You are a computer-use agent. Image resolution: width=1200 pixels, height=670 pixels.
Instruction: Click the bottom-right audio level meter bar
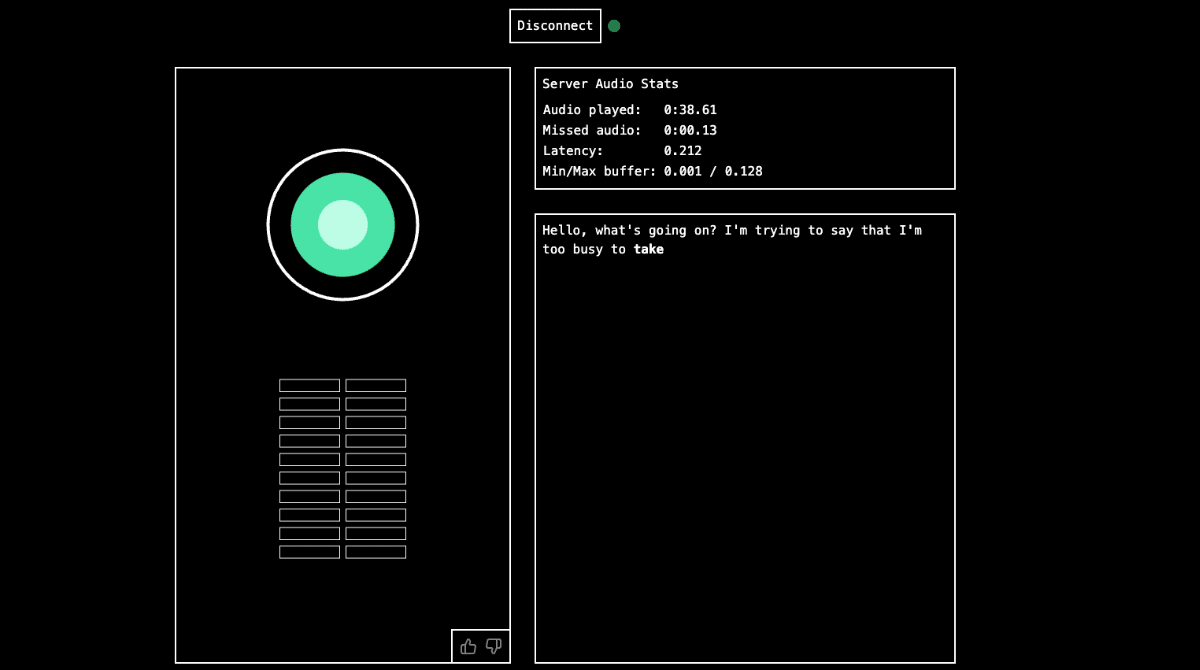click(x=376, y=552)
